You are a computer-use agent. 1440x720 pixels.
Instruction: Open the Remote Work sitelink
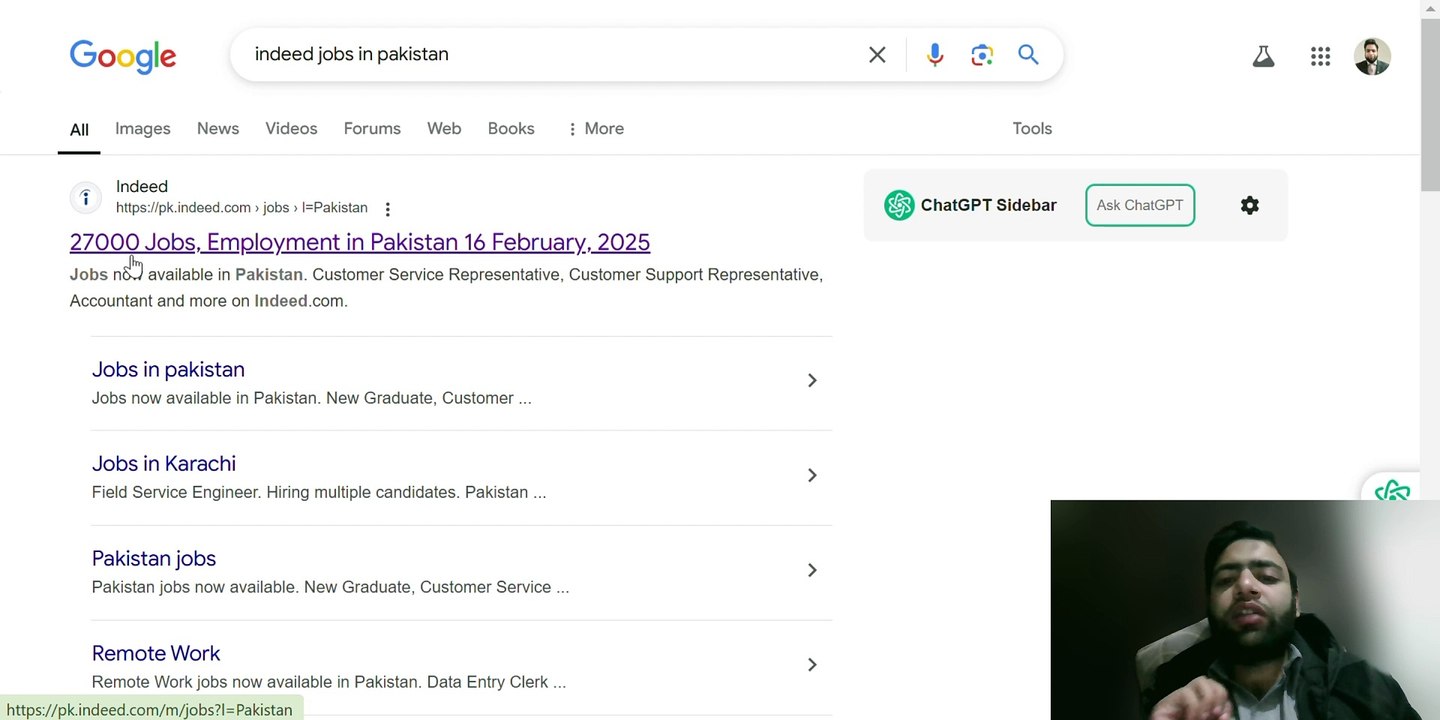tap(156, 653)
